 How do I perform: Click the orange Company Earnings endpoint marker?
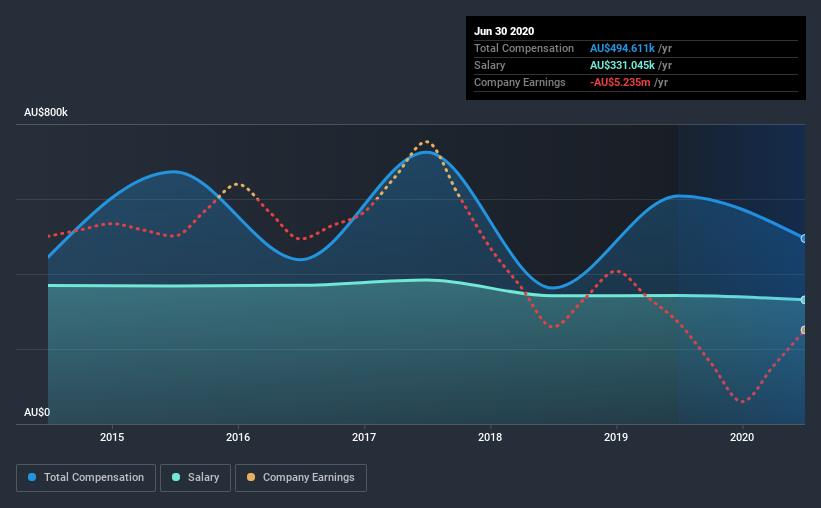pyautogui.click(x=804, y=330)
